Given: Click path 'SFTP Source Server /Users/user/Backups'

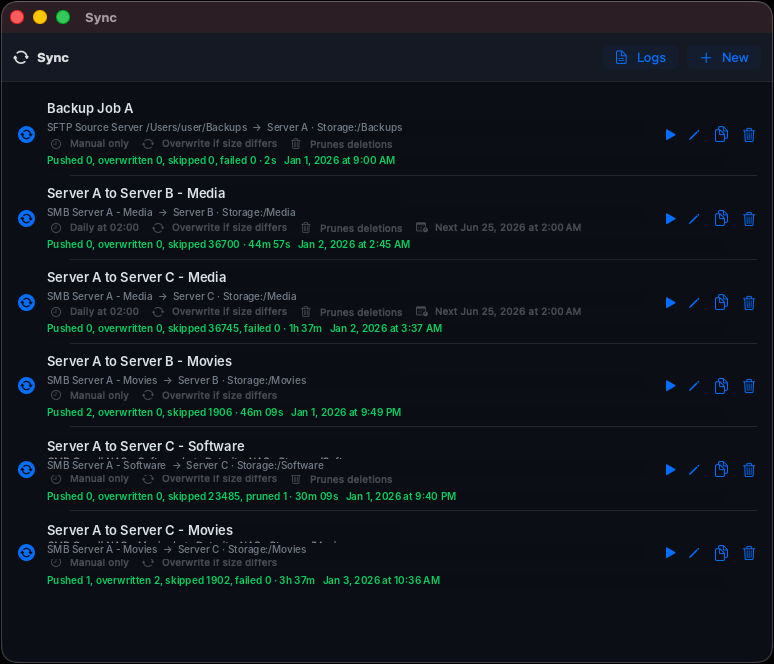Looking at the screenshot, I should click(x=147, y=127).
